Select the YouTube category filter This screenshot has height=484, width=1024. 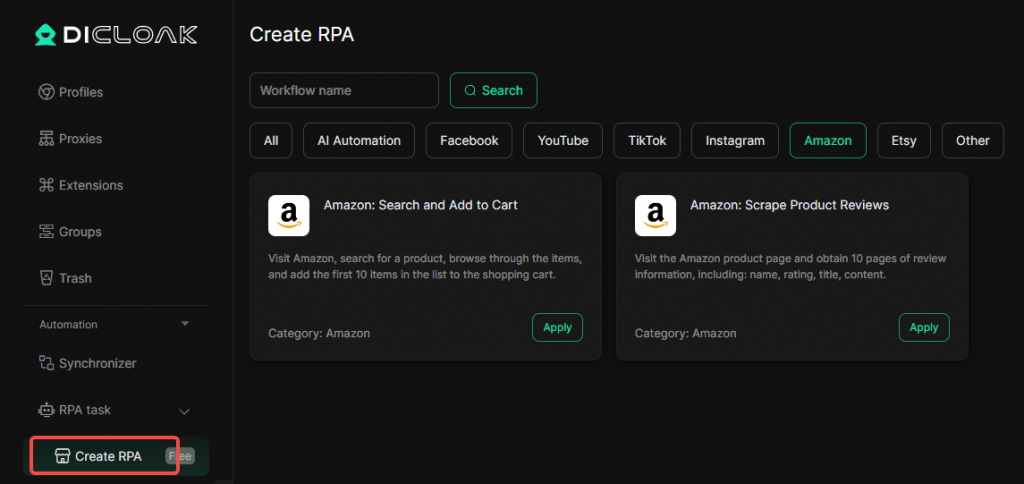(563, 141)
